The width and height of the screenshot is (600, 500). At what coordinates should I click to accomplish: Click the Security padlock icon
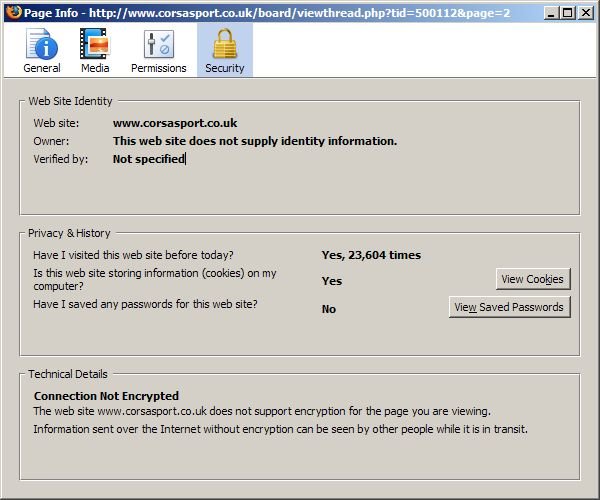(x=224, y=44)
